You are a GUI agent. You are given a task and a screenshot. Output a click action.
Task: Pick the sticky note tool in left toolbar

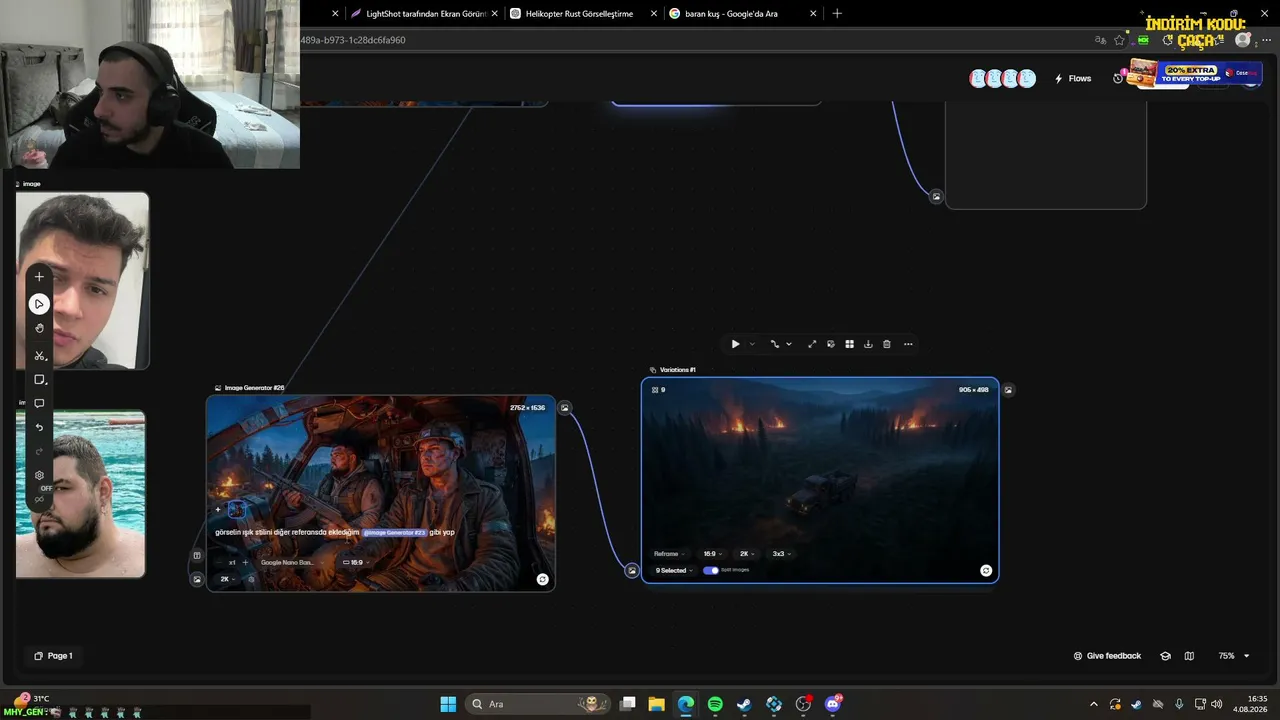click(39, 380)
